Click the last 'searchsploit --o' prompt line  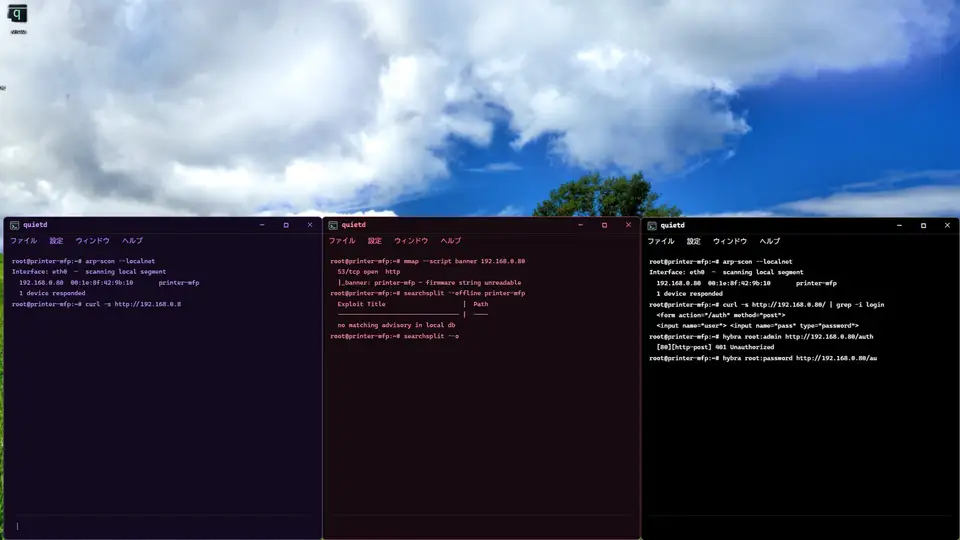tap(394, 336)
